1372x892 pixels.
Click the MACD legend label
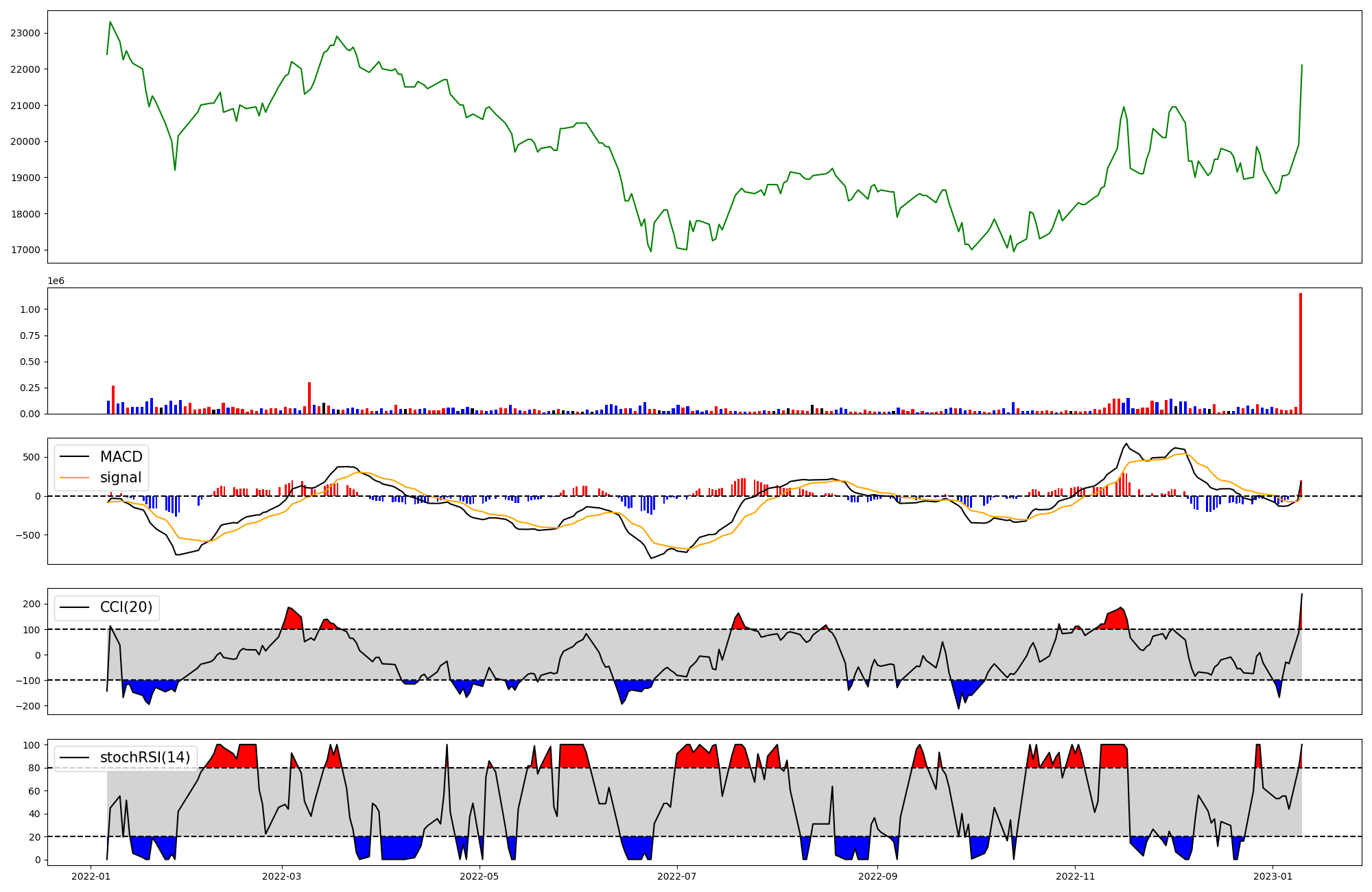pos(121,457)
